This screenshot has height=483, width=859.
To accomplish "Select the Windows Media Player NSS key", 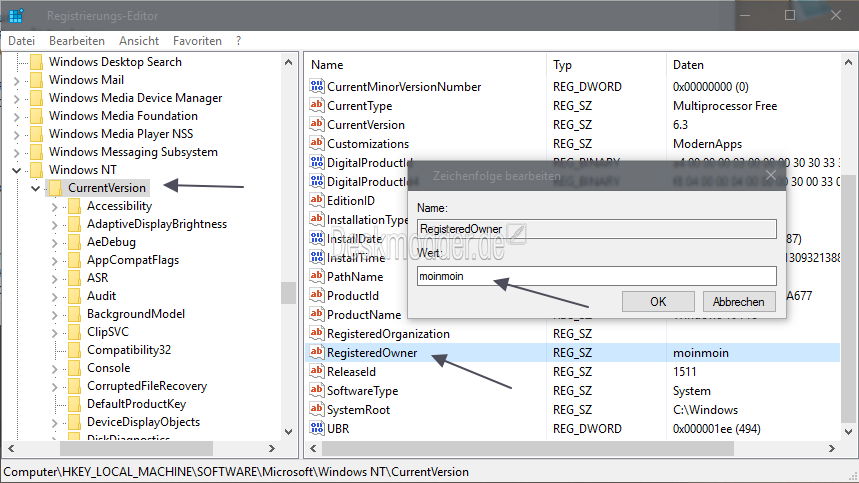I will (121, 134).
